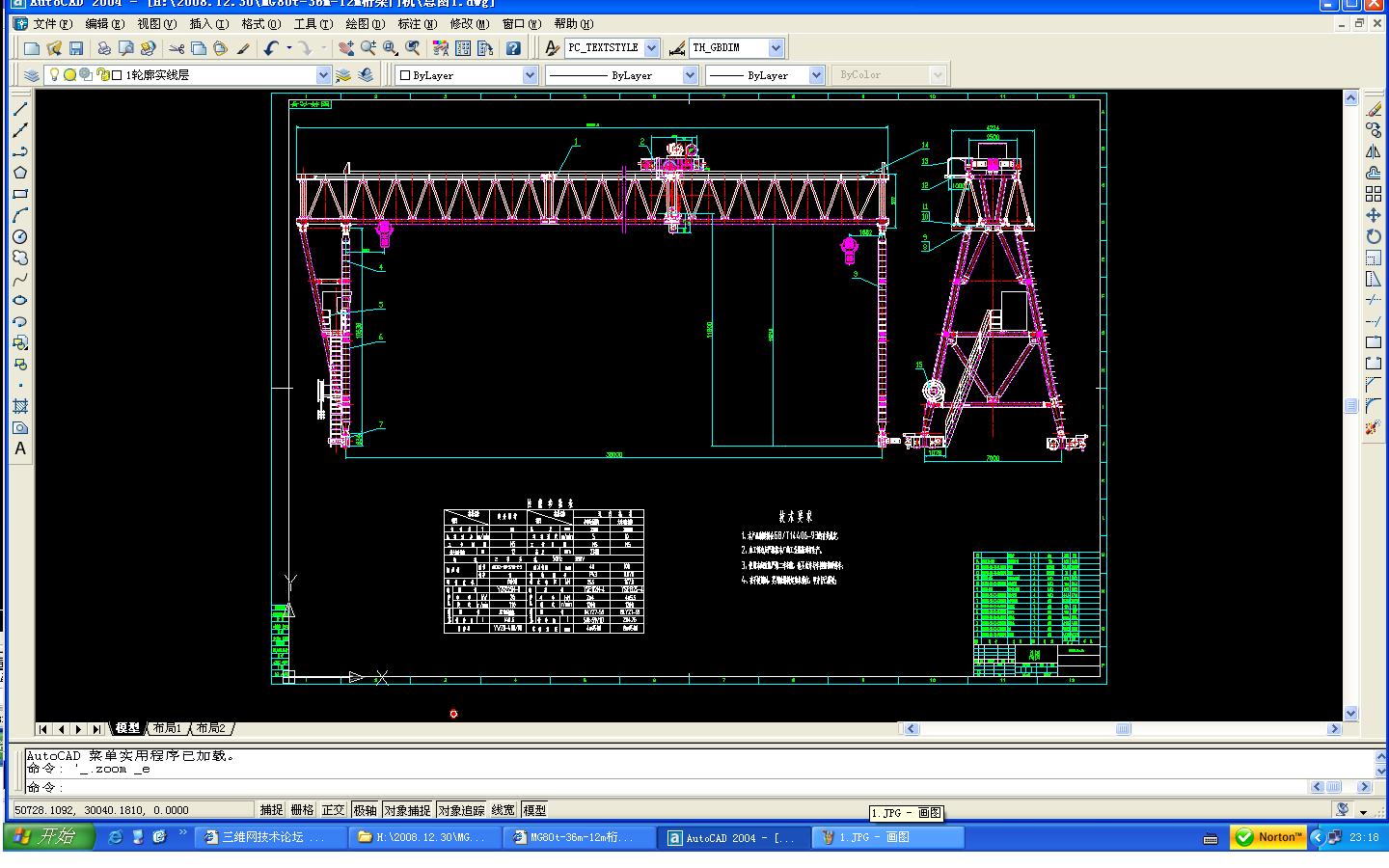The image size is (1389, 868).
Task: Switch to the 布局1 layout tab
Action: tap(167, 728)
